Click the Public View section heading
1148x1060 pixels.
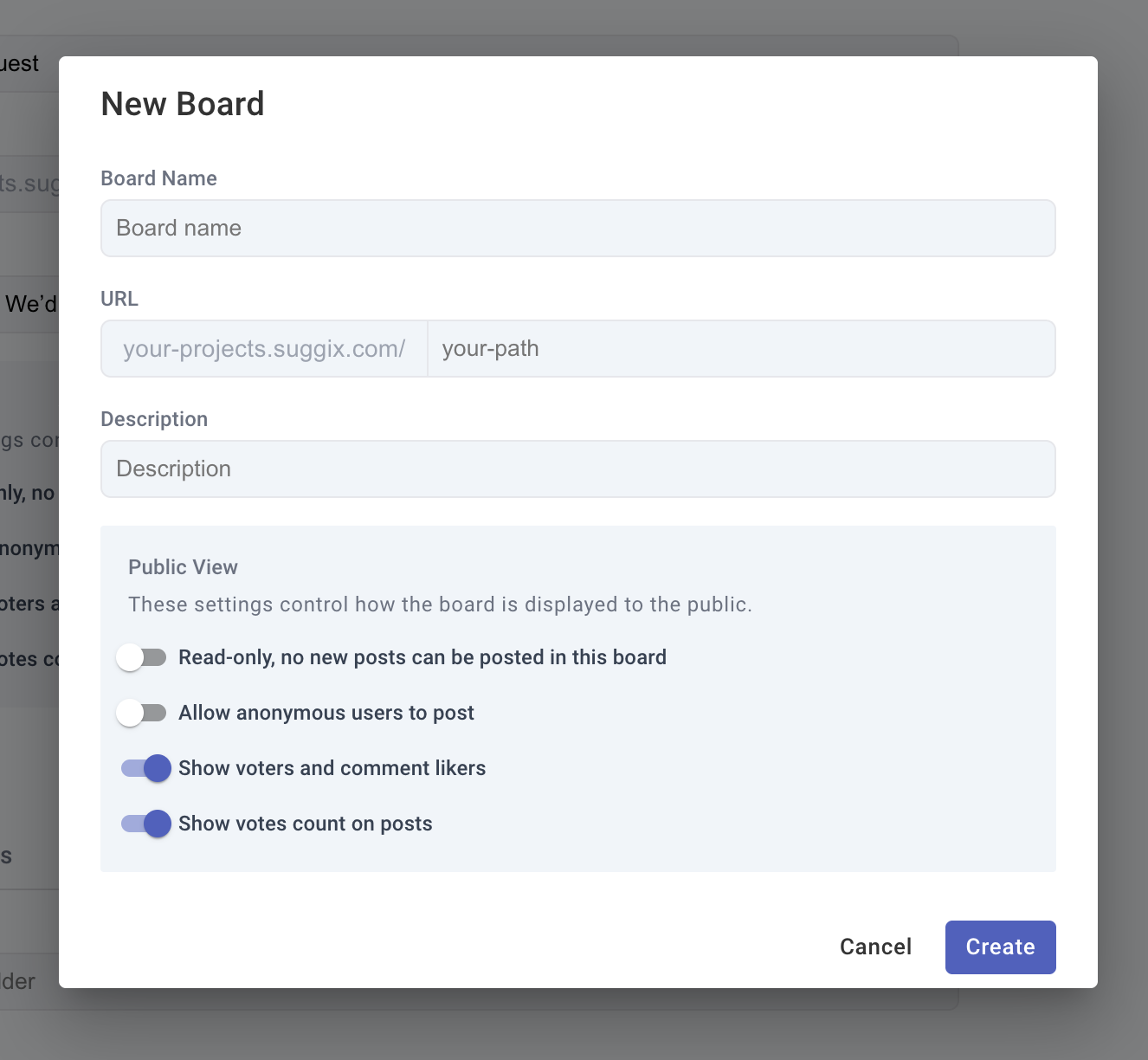point(183,567)
